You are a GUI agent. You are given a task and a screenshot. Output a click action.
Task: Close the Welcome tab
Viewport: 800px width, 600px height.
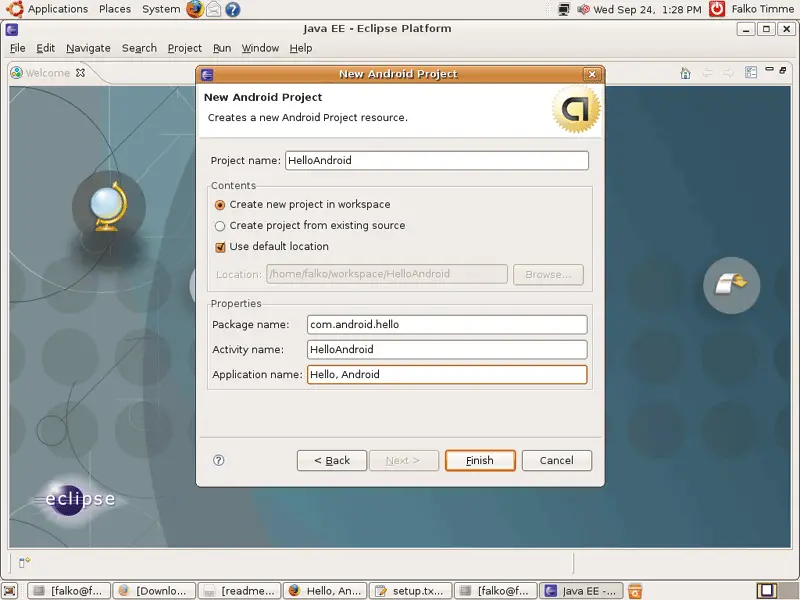click(x=80, y=72)
